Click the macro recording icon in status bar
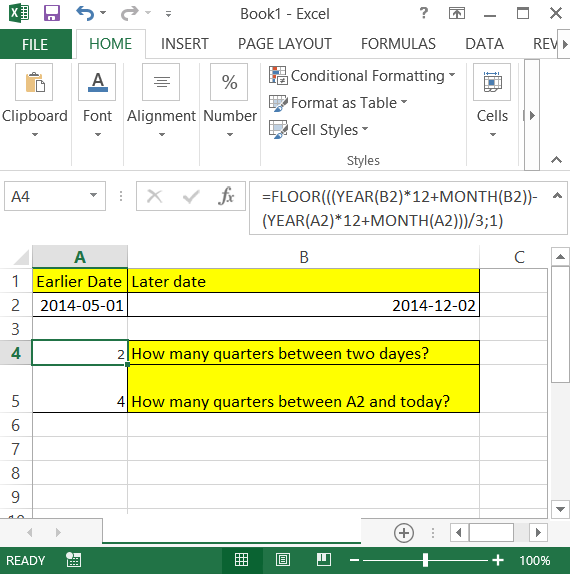The image size is (570, 574). pyautogui.click(x=74, y=560)
